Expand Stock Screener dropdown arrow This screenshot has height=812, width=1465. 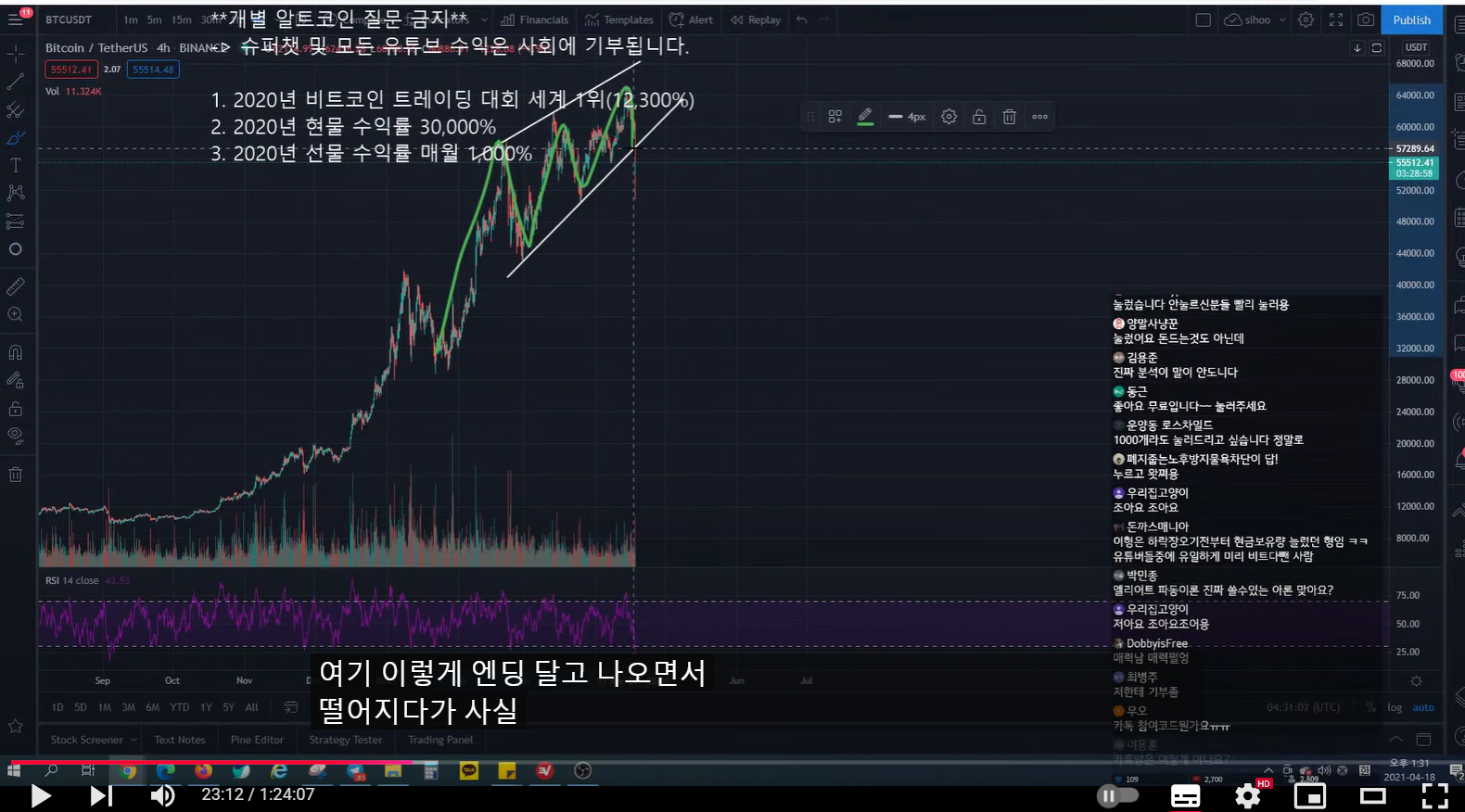click(134, 740)
